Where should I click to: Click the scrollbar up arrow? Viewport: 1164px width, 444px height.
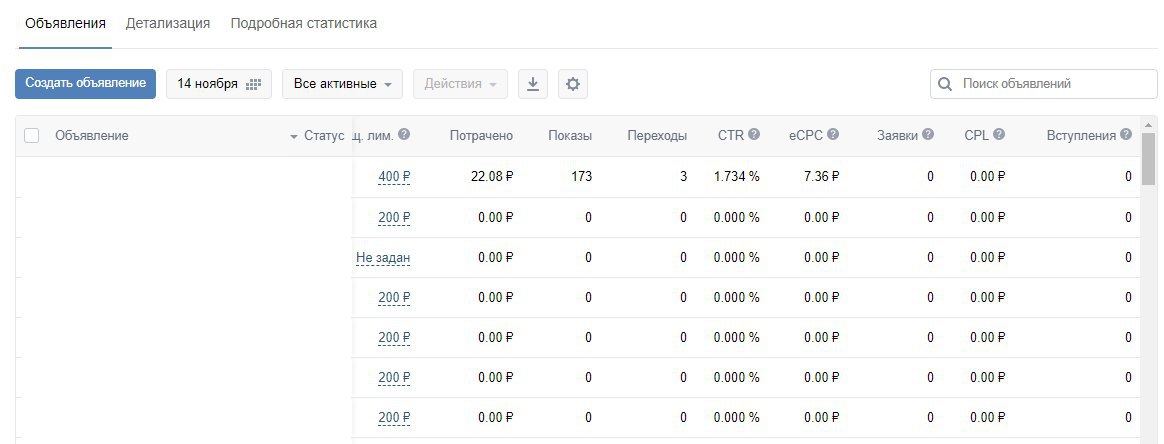pos(1148,124)
